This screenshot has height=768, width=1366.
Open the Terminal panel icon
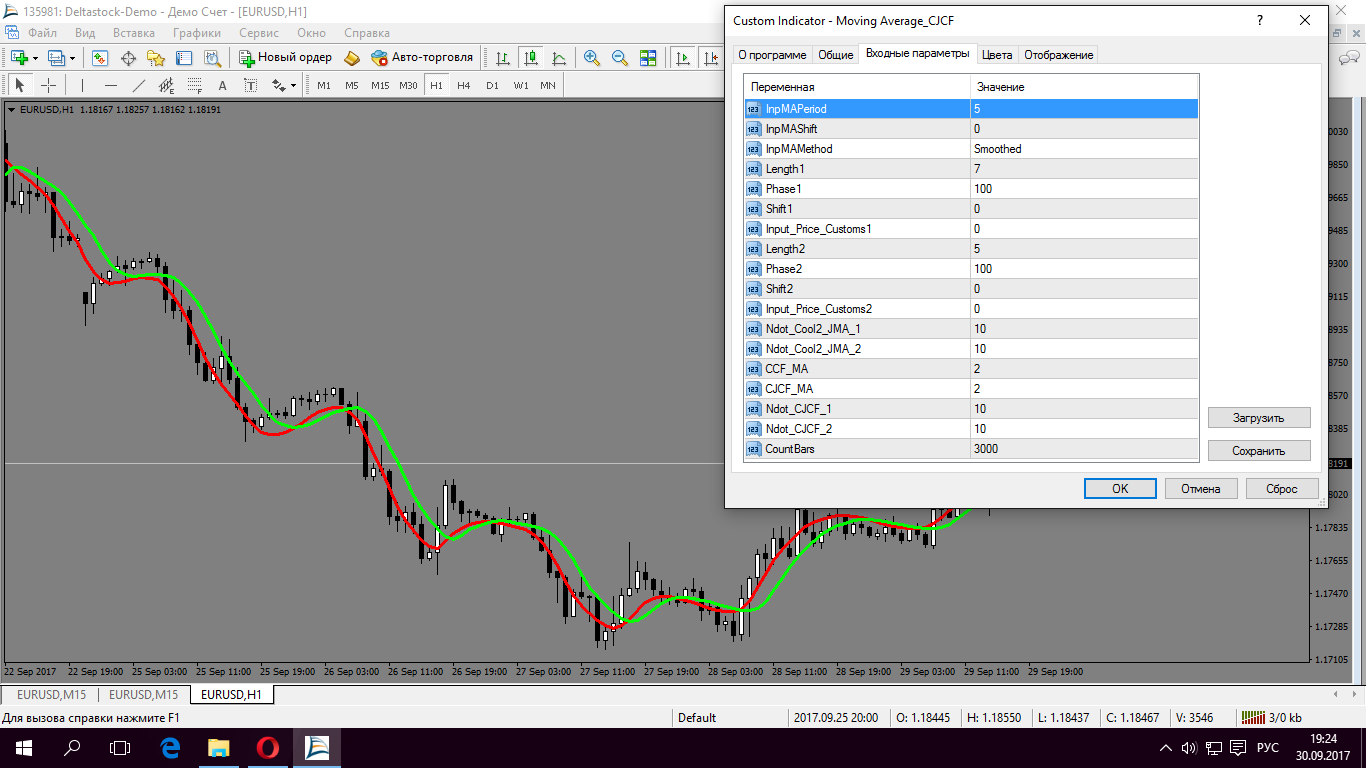tap(184, 58)
